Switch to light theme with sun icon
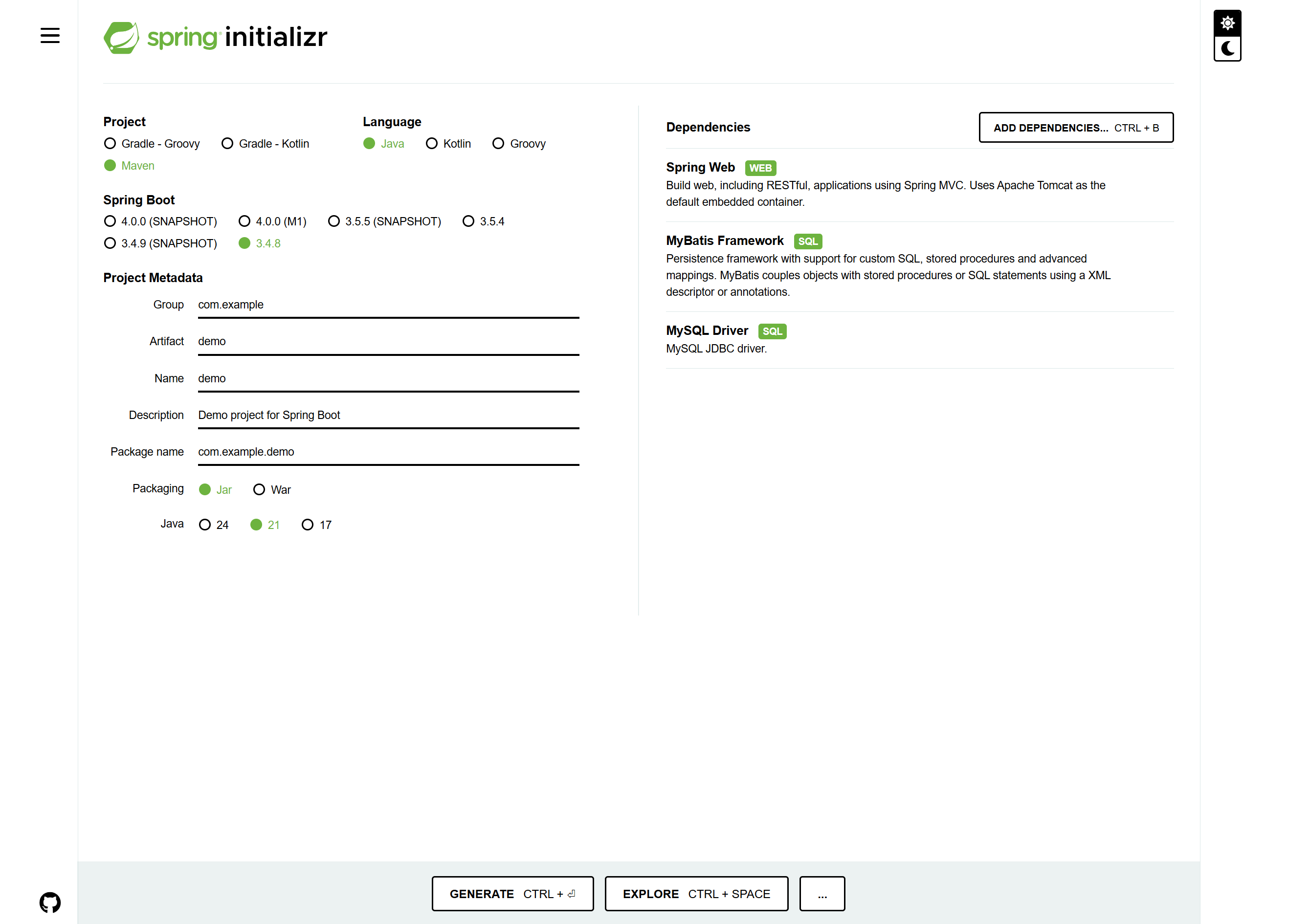This screenshot has height=924, width=1310. [x=1227, y=23]
